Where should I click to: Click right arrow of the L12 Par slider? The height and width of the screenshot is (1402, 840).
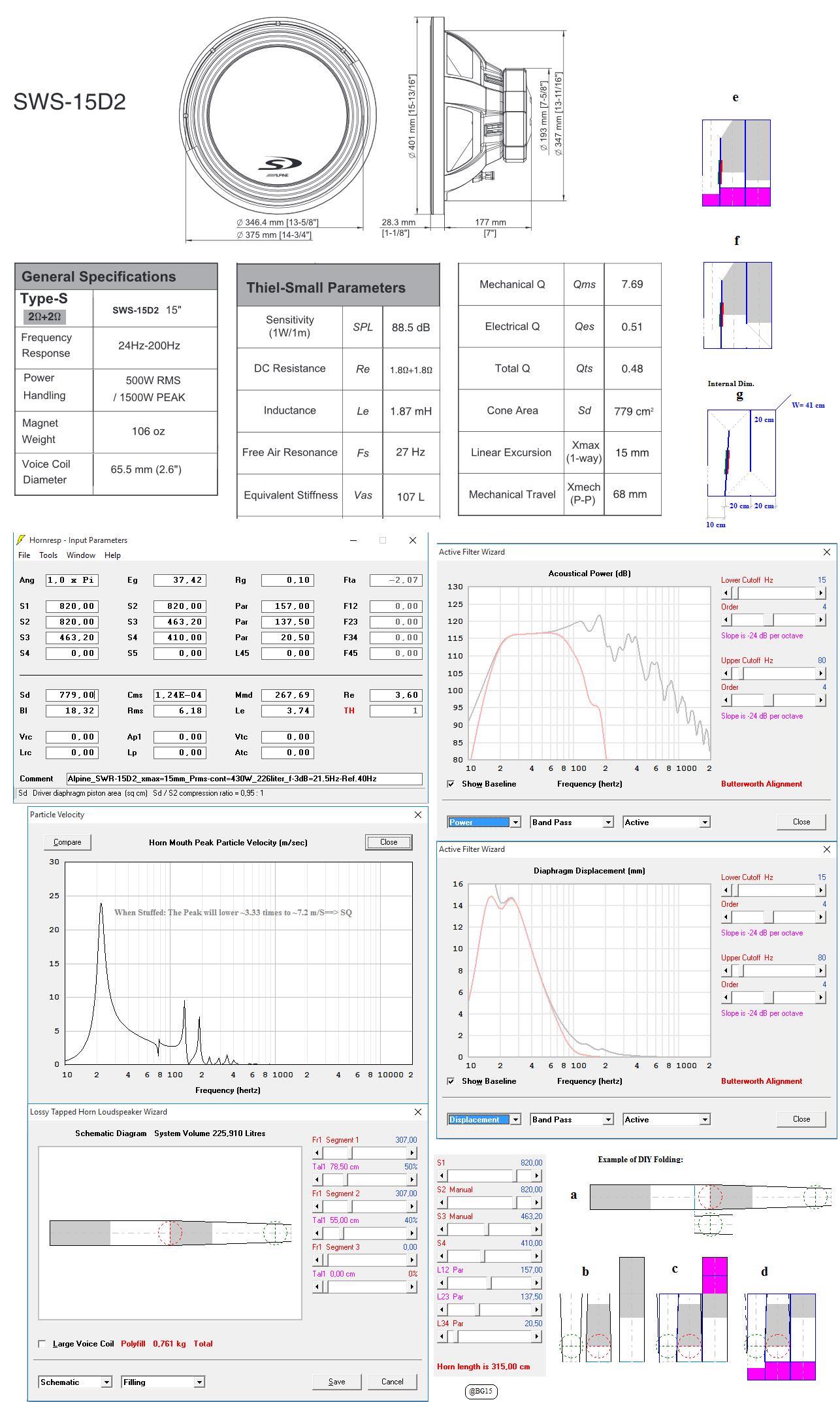[537, 1283]
